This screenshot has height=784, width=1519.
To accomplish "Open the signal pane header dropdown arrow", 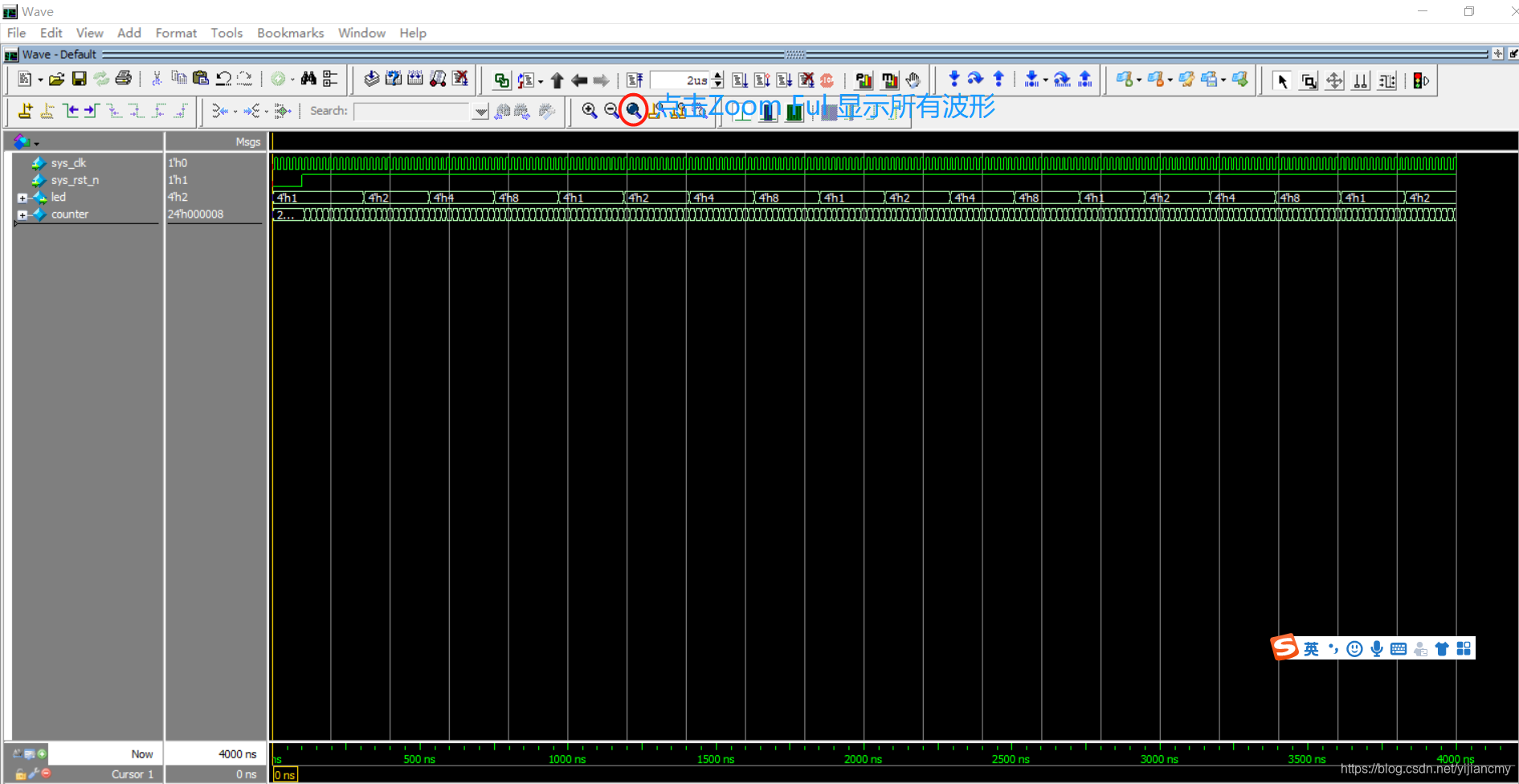I will [36, 144].
